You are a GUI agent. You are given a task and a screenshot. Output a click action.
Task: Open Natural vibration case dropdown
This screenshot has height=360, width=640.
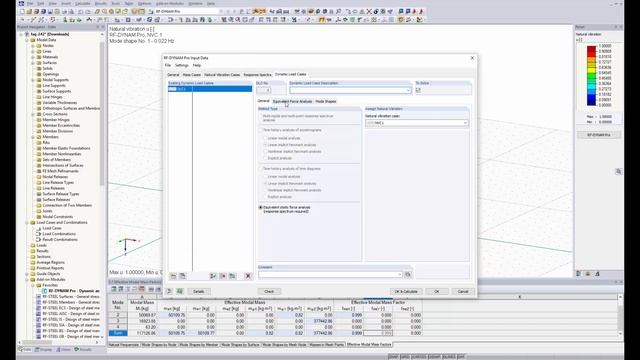click(465, 123)
